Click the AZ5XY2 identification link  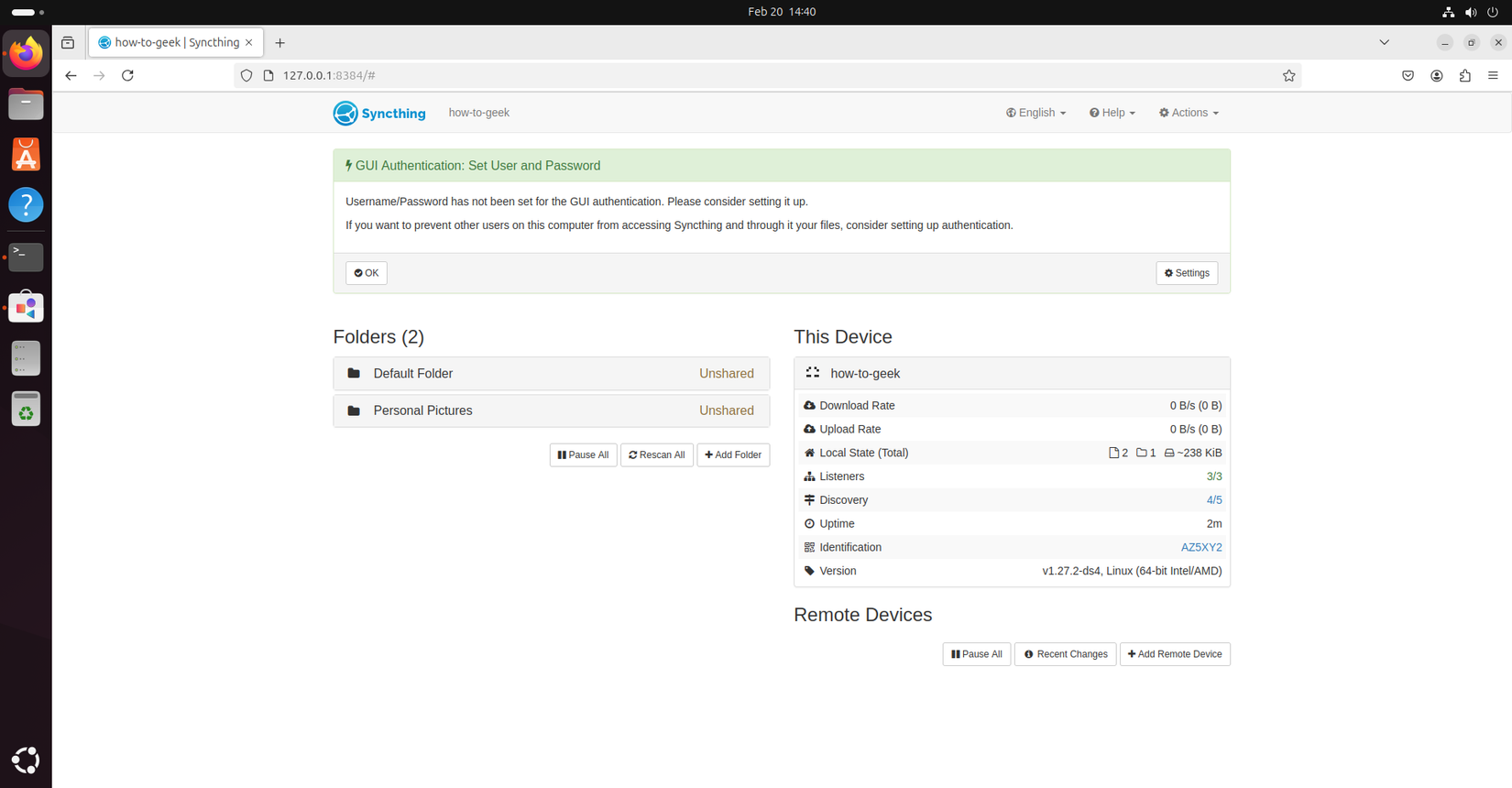click(1200, 547)
